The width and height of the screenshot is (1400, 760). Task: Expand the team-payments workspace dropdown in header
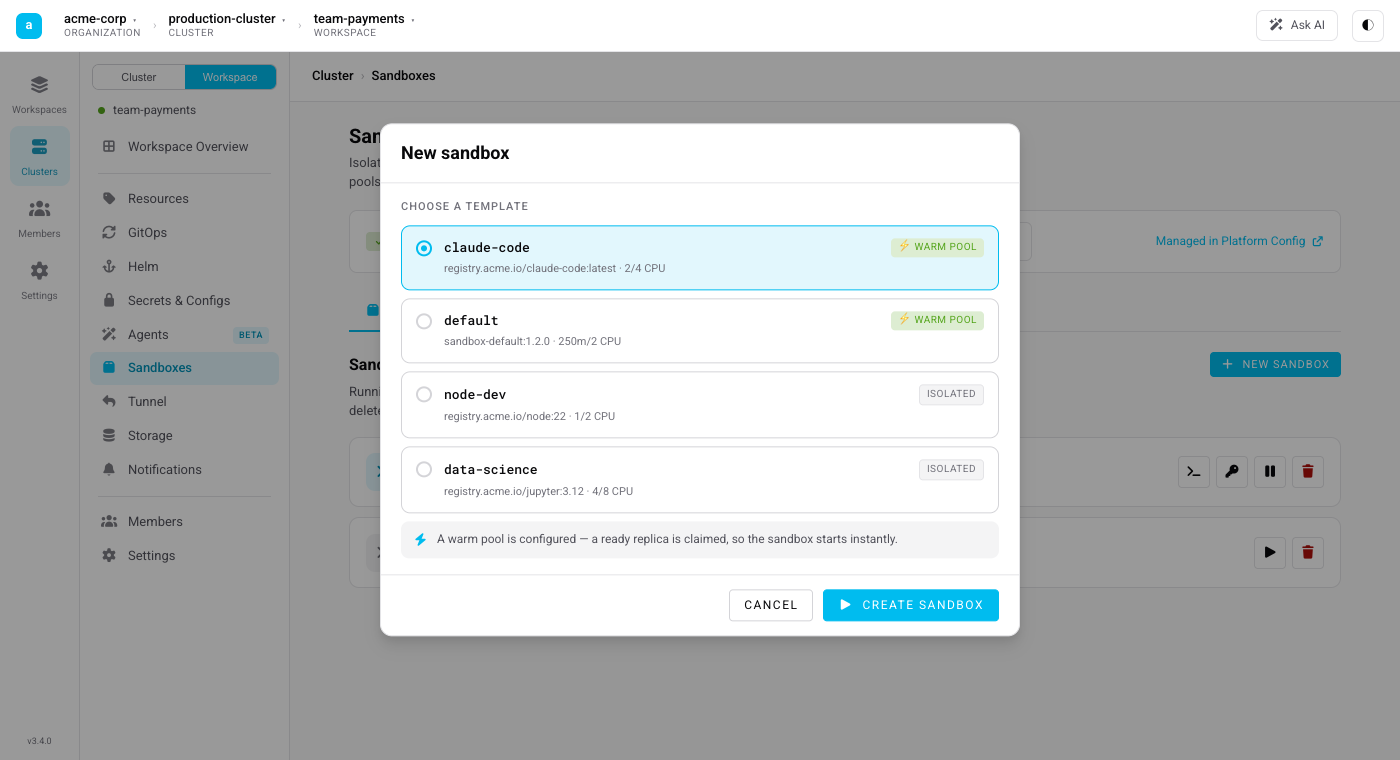[x=364, y=25]
